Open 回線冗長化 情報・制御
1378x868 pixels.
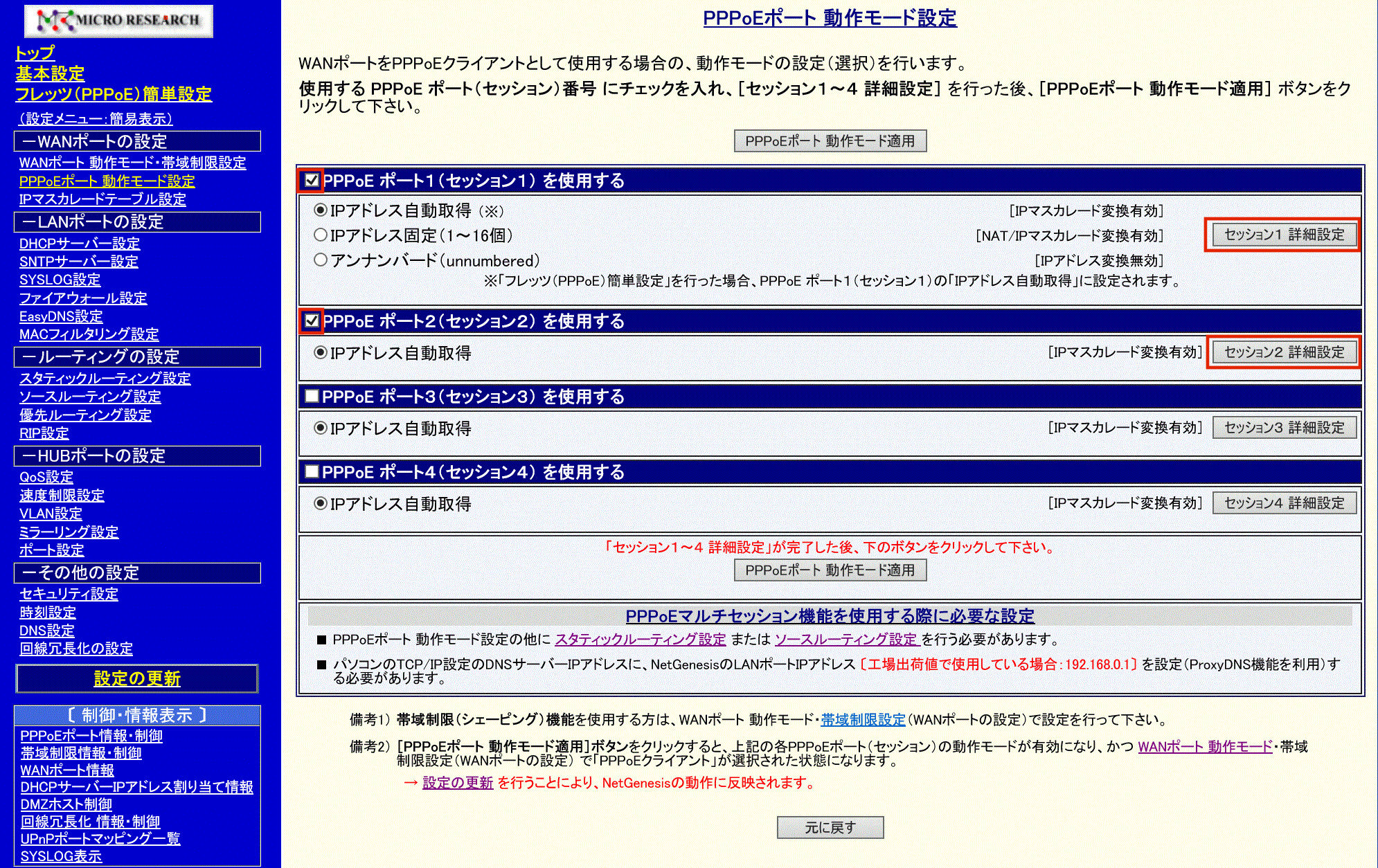(90, 822)
